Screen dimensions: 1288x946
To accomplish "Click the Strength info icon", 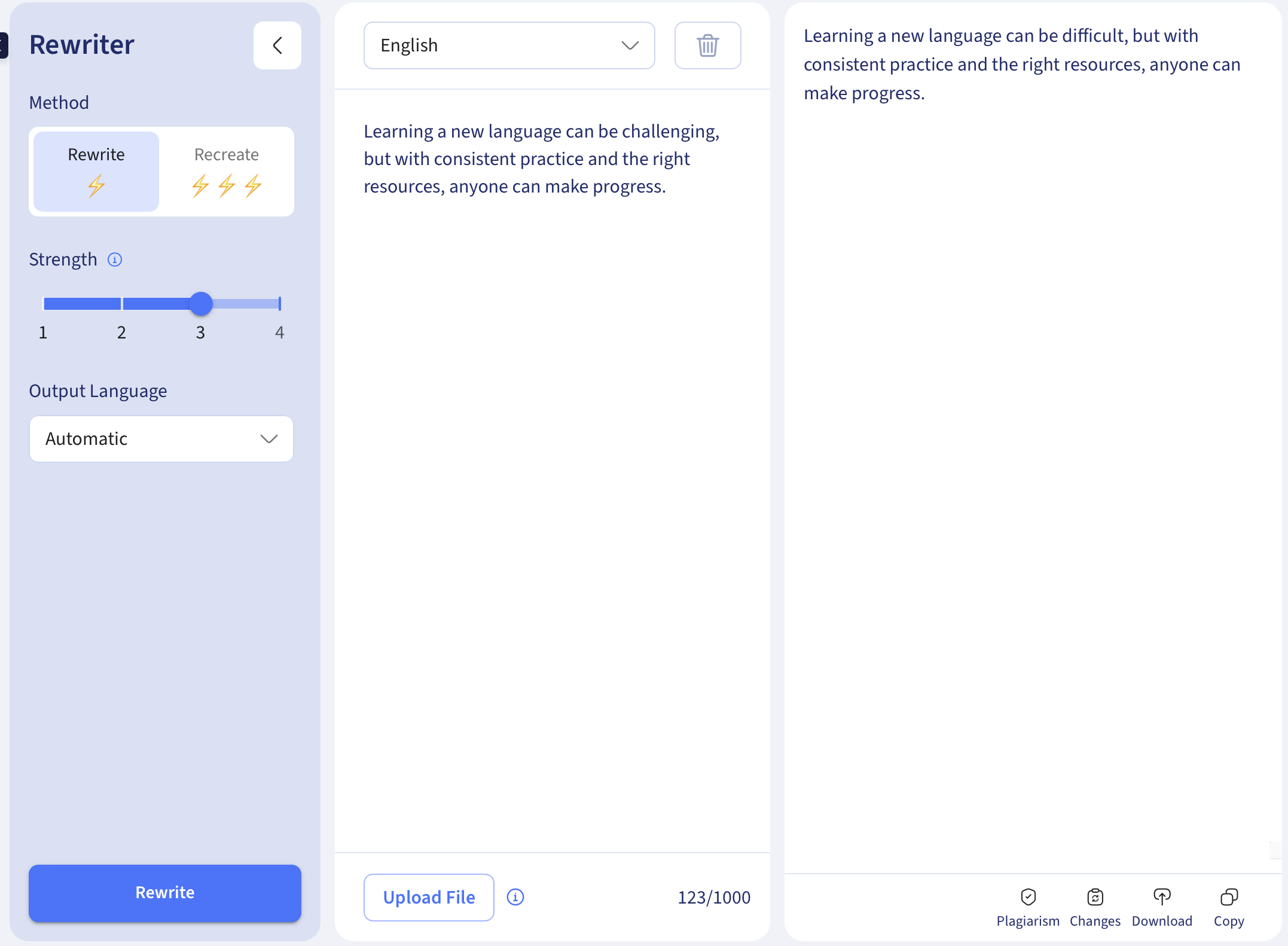I will tap(115, 260).
